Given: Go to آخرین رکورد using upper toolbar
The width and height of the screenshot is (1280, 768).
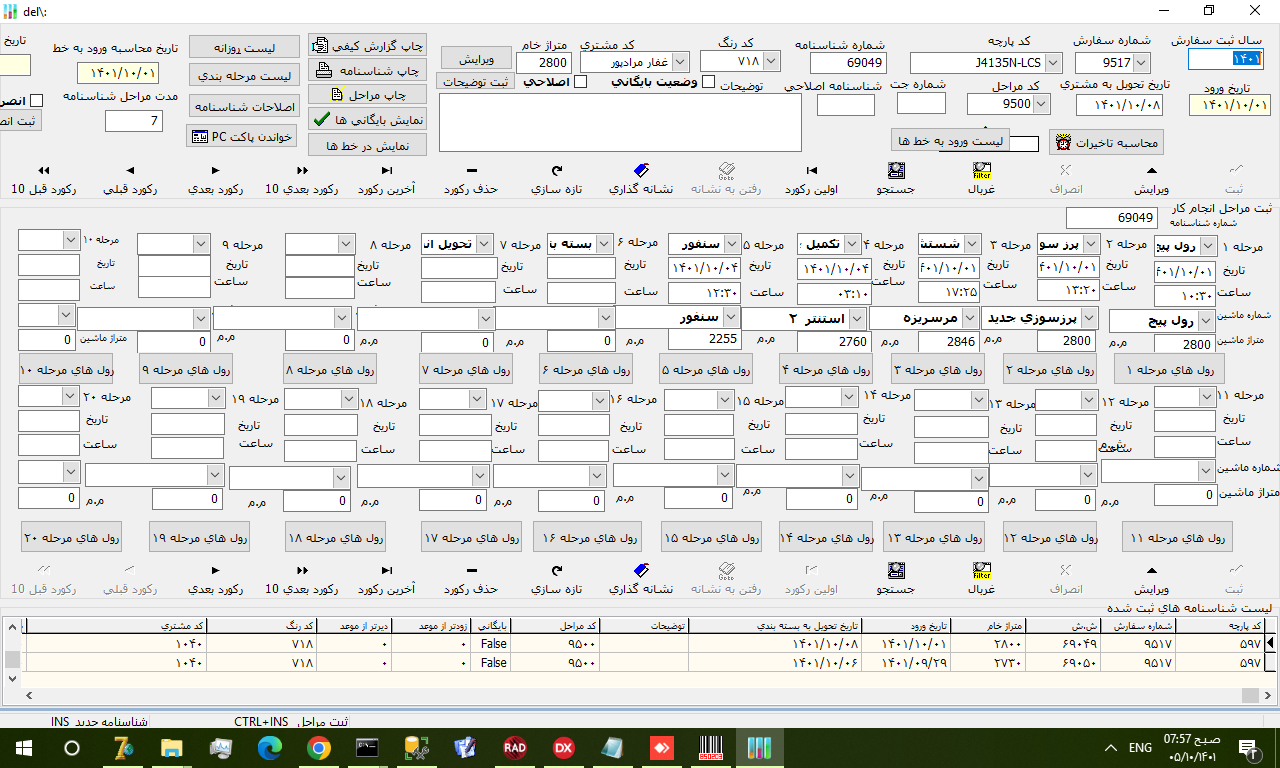Looking at the screenshot, I should [386, 171].
